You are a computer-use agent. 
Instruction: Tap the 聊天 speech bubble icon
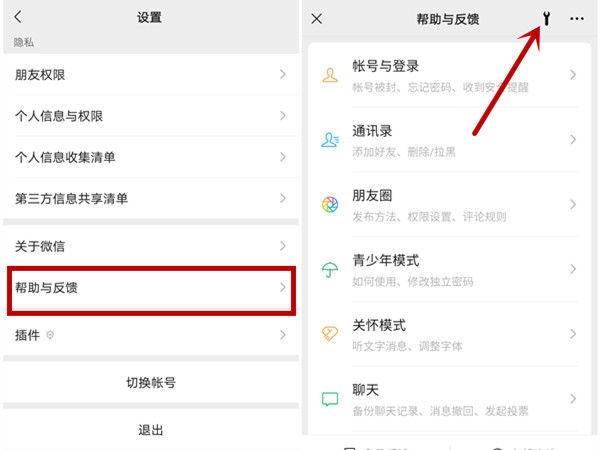coord(330,398)
